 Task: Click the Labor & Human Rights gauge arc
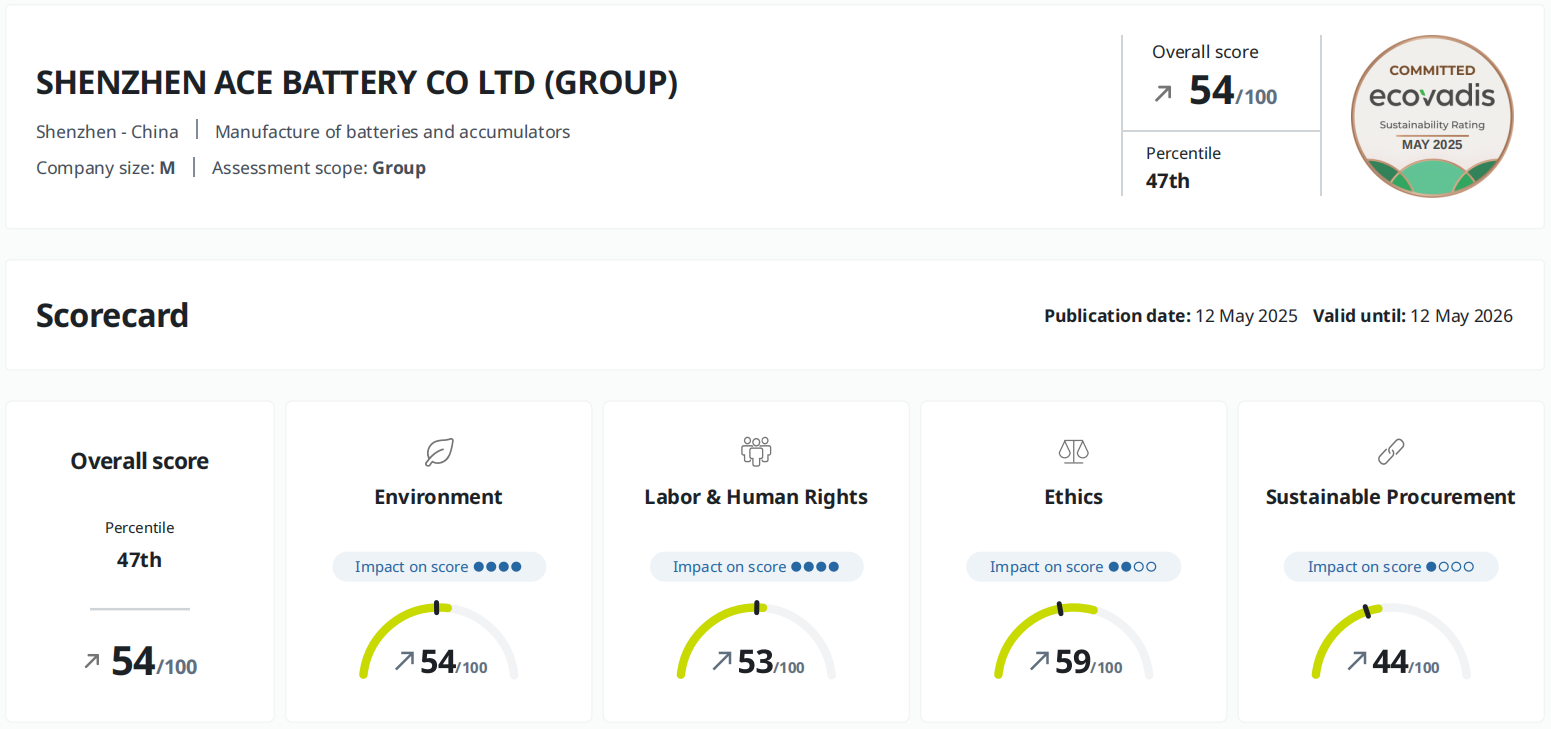[756, 640]
